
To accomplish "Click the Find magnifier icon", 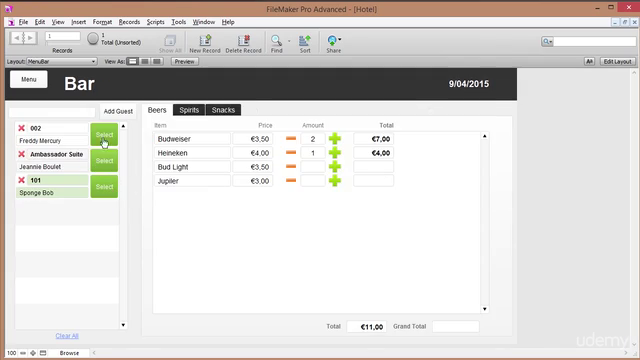I will tap(276, 40).
